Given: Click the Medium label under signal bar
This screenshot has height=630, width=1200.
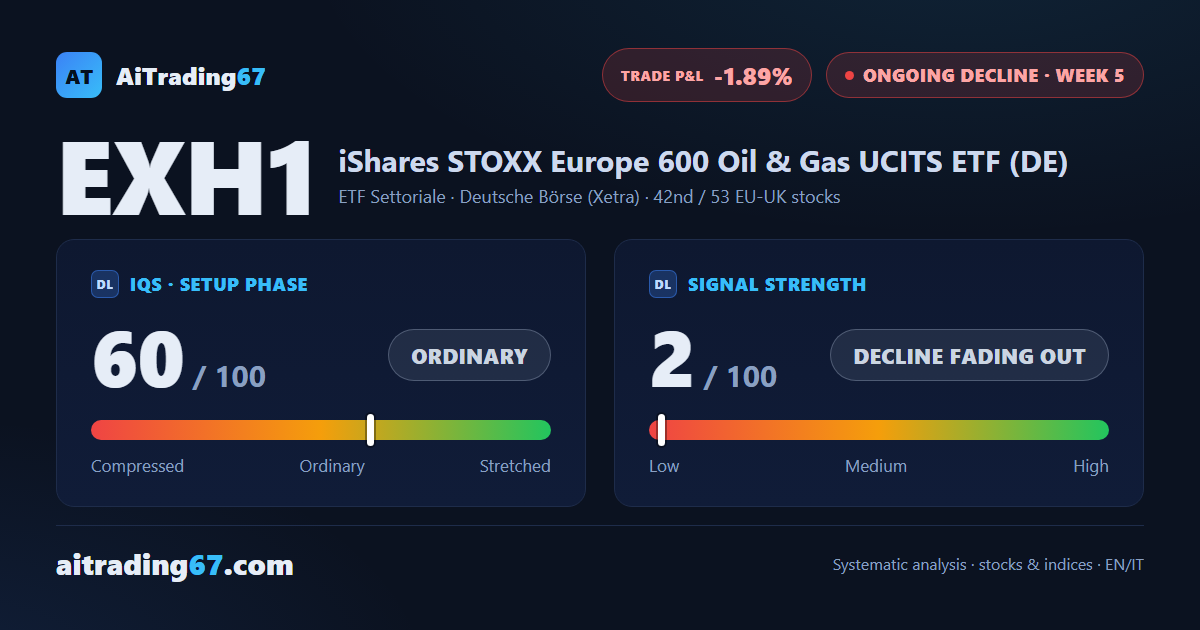Looking at the screenshot, I should 876,466.
